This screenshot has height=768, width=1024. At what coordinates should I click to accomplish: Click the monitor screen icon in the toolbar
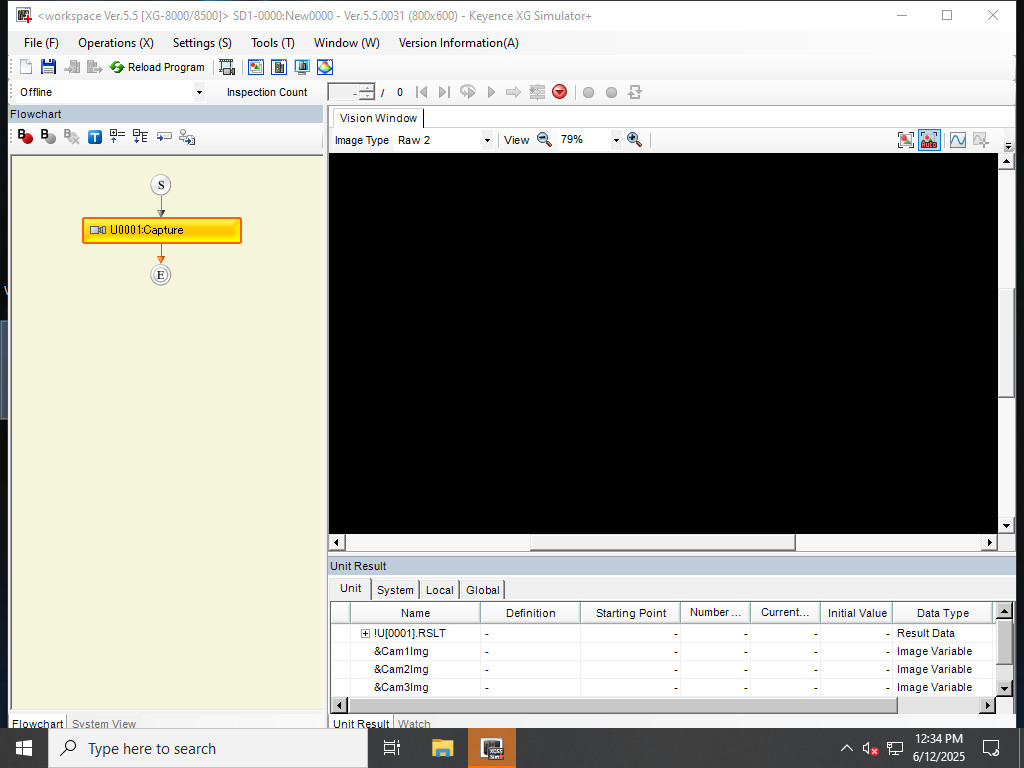[302, 67]
